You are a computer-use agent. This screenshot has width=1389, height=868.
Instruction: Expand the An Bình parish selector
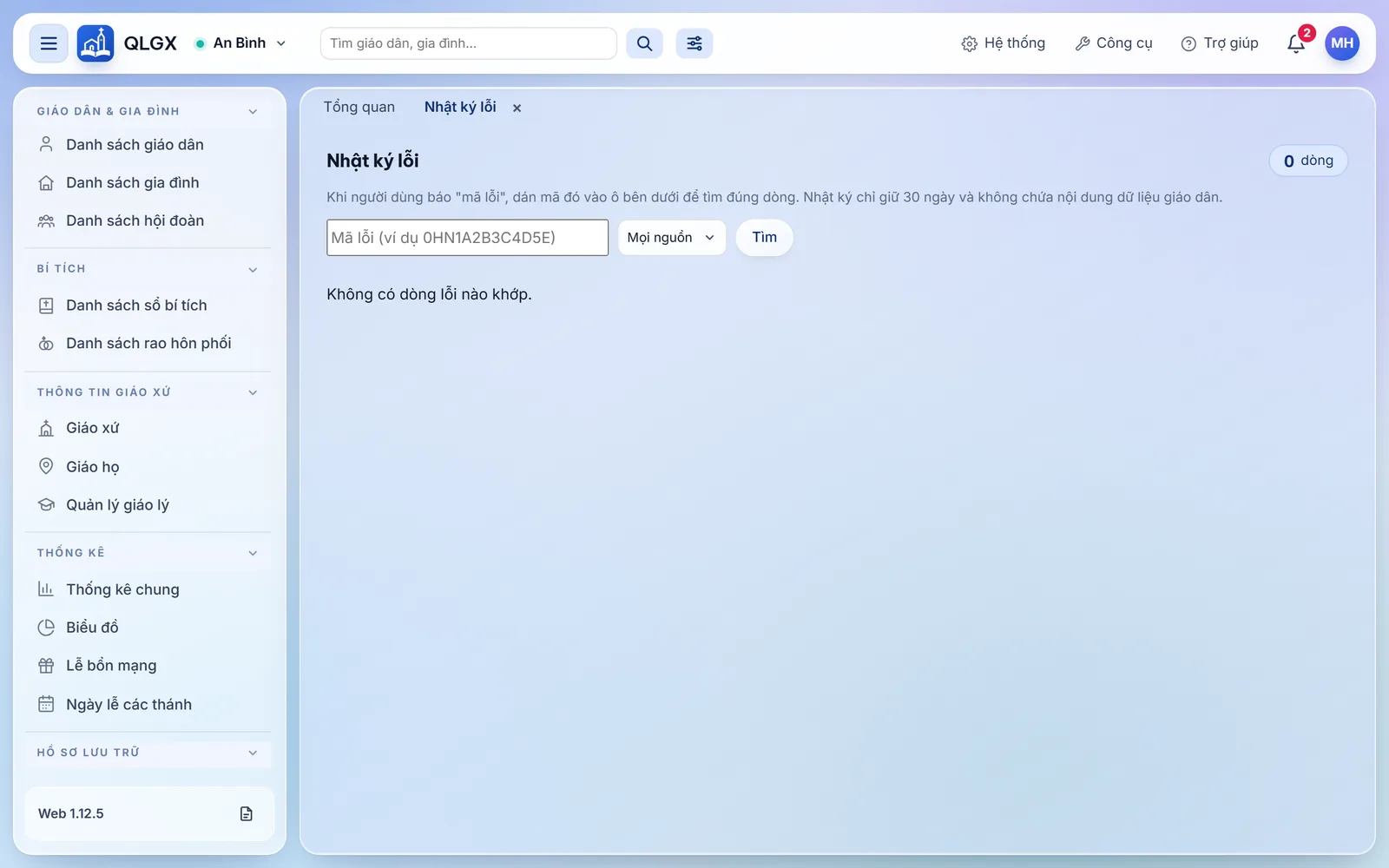240,43
